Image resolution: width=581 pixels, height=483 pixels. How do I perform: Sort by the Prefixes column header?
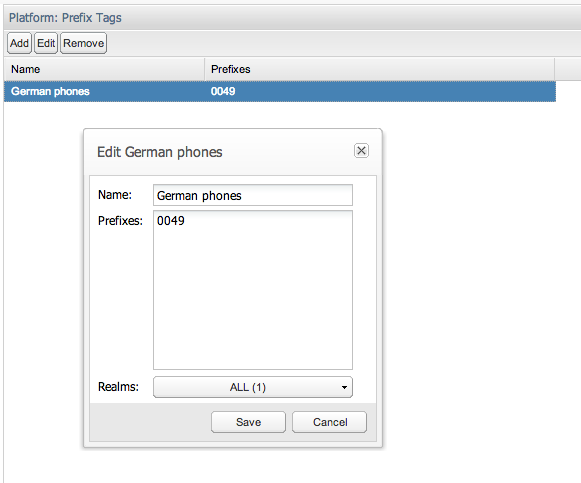click(x=379, y=69)
